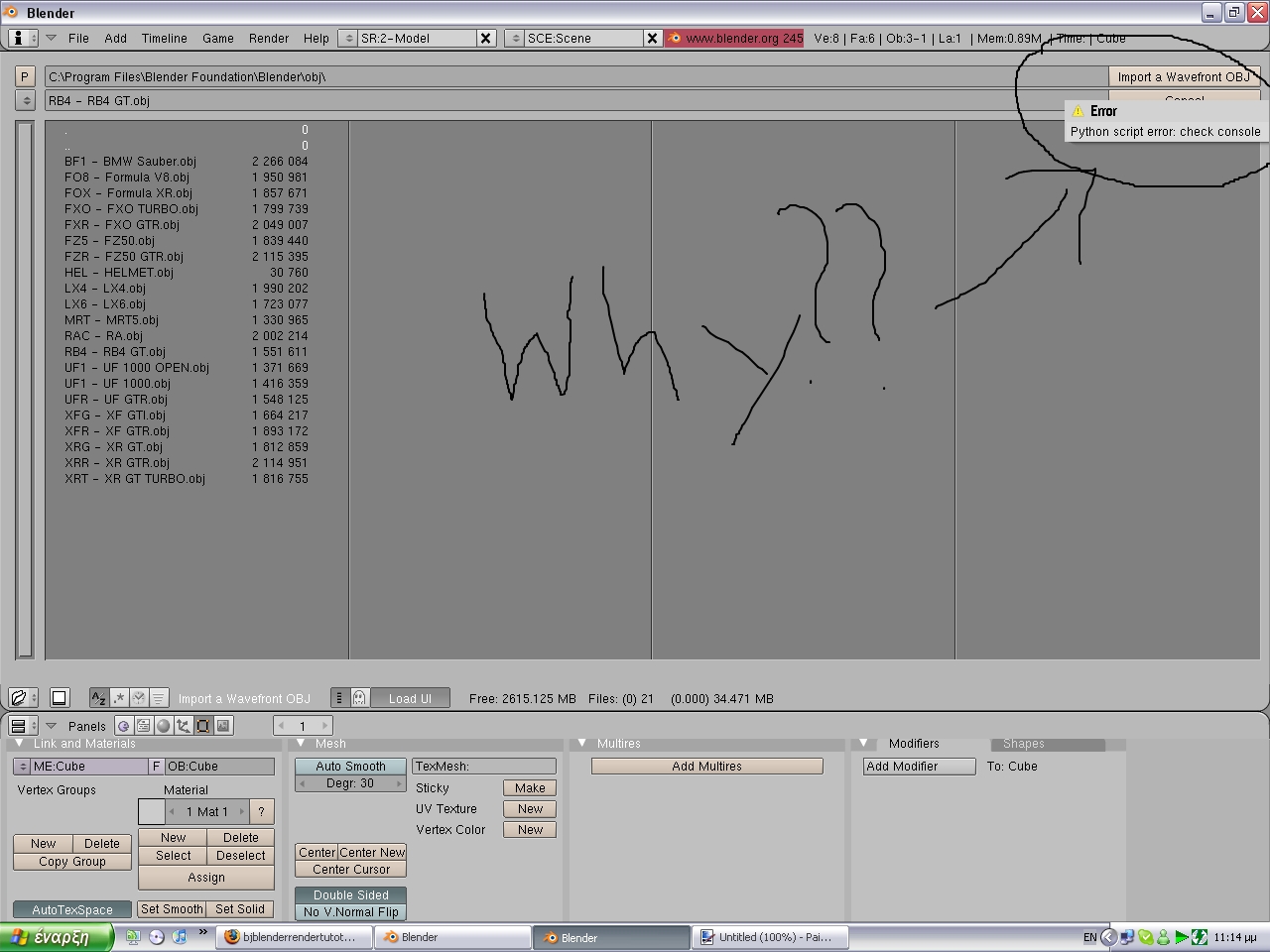Switch to Shading context sphere icon
Image resolution: width=1270 pixels, height=952 pixels.
(x=164, y=726)
